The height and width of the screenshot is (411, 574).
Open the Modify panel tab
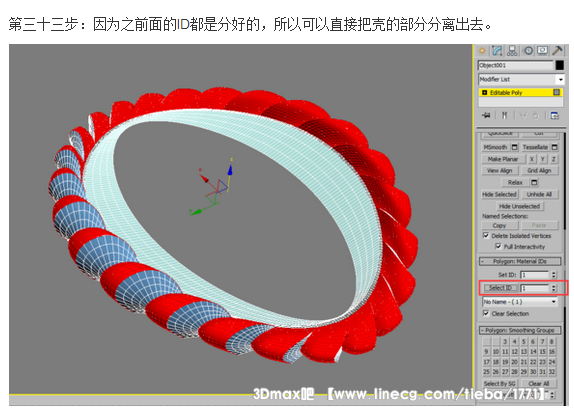[497, 51]
